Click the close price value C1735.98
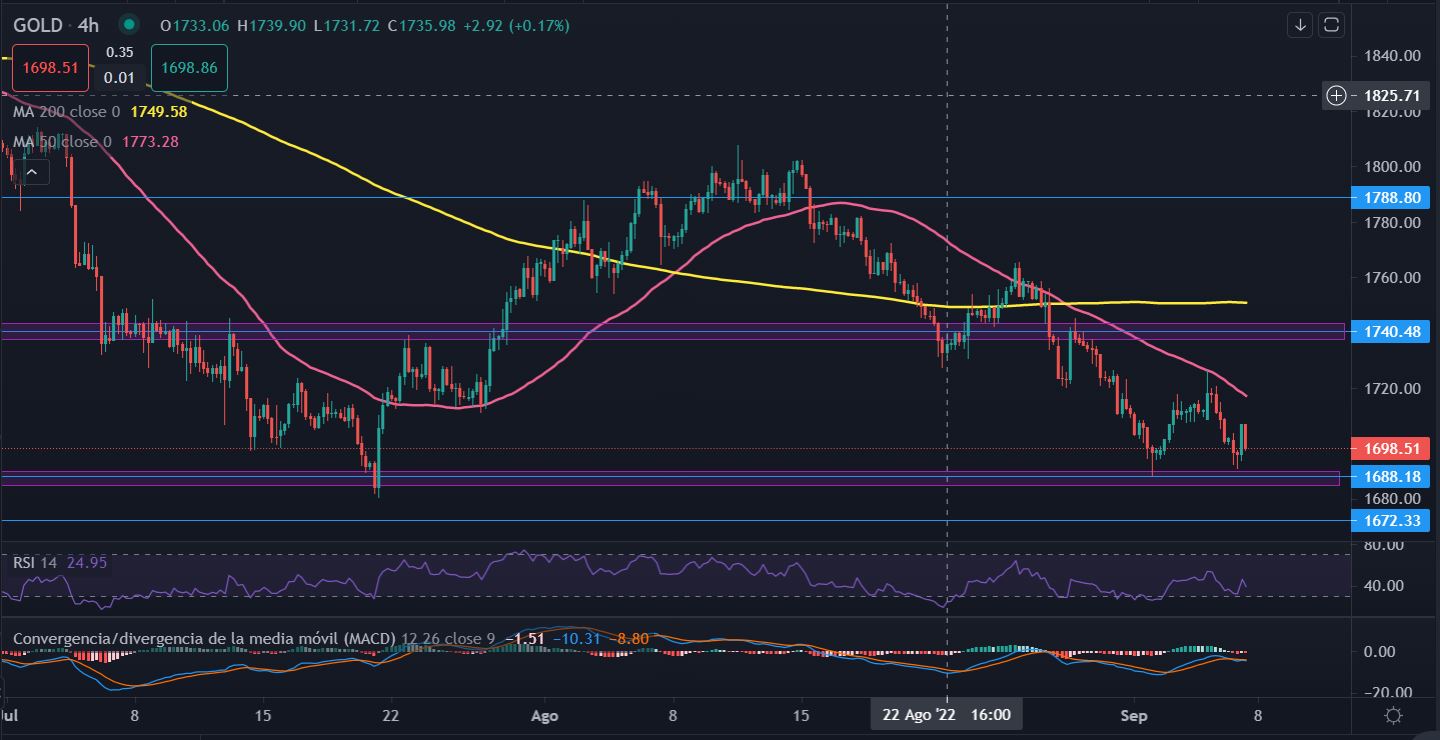The height and width of the screenshot is (740, 1440). 421,25
